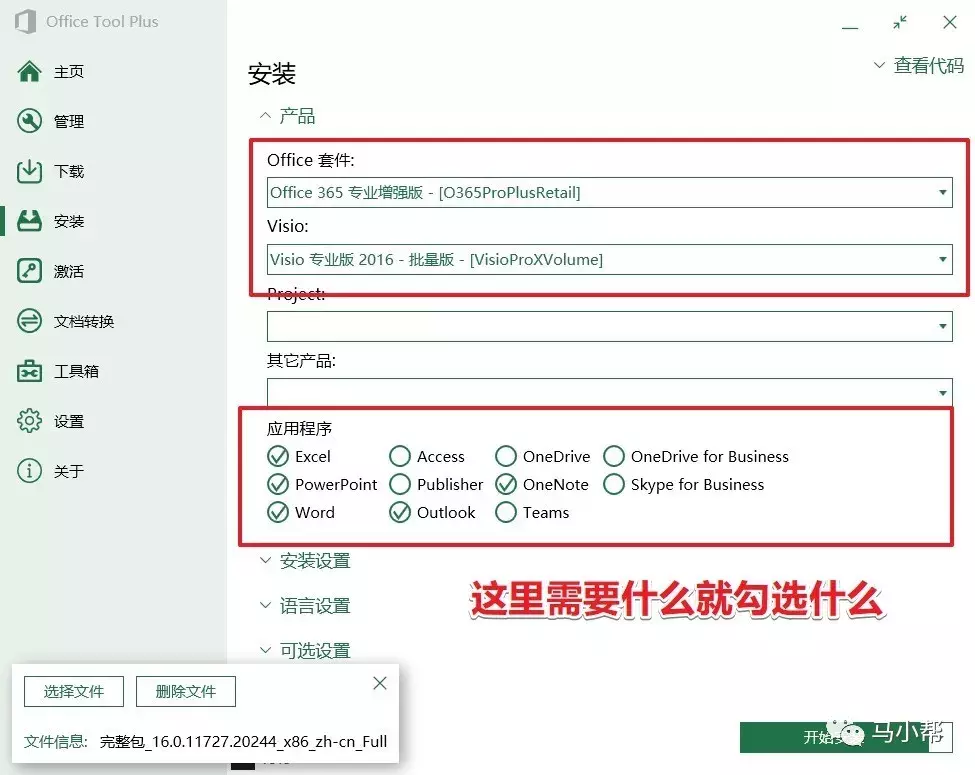
Task: Click the green 开始 install button
Action: [846, 737]
